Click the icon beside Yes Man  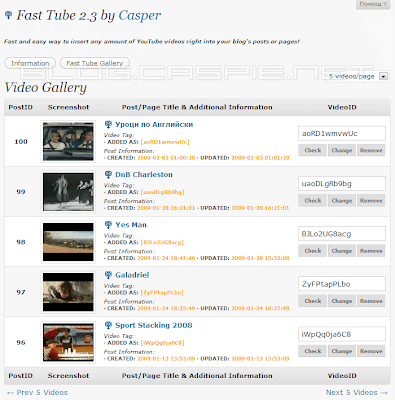click(108, 225)
